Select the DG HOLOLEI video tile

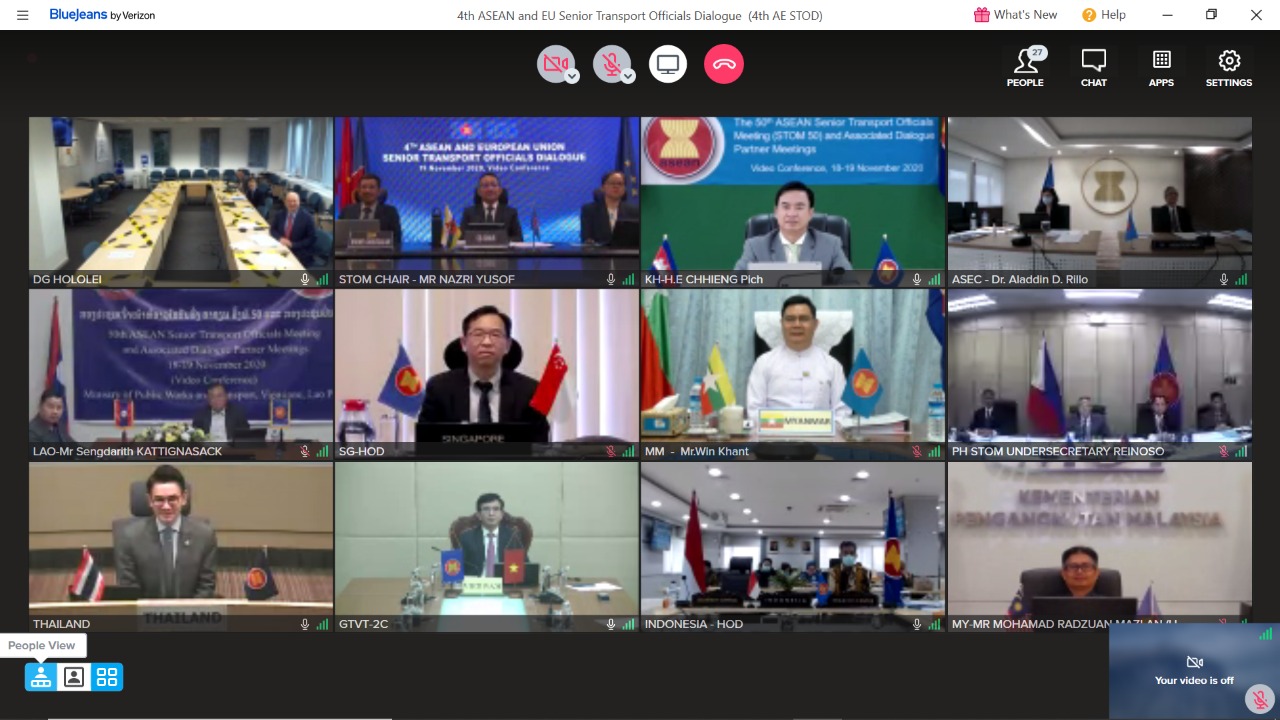[181, 201]
